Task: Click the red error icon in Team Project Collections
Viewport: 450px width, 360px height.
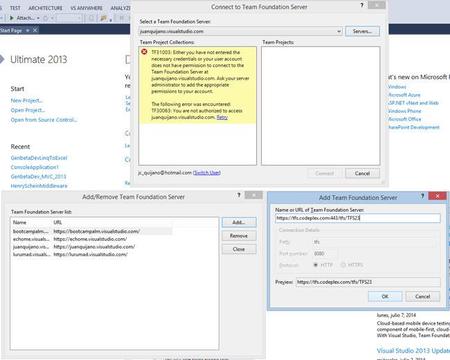Action: 144,52
